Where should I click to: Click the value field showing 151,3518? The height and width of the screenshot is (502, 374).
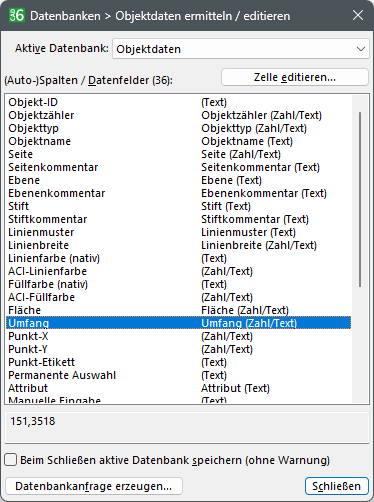coord(187,427)
